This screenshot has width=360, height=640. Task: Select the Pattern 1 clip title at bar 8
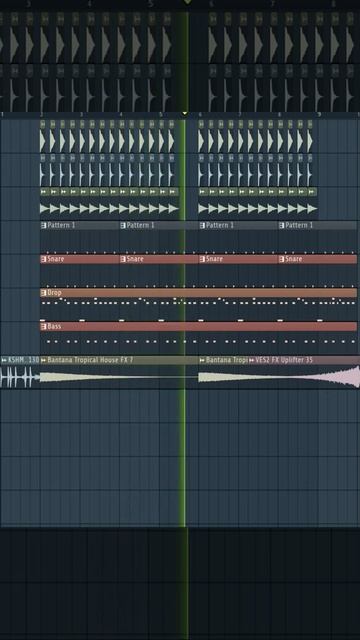299,225
